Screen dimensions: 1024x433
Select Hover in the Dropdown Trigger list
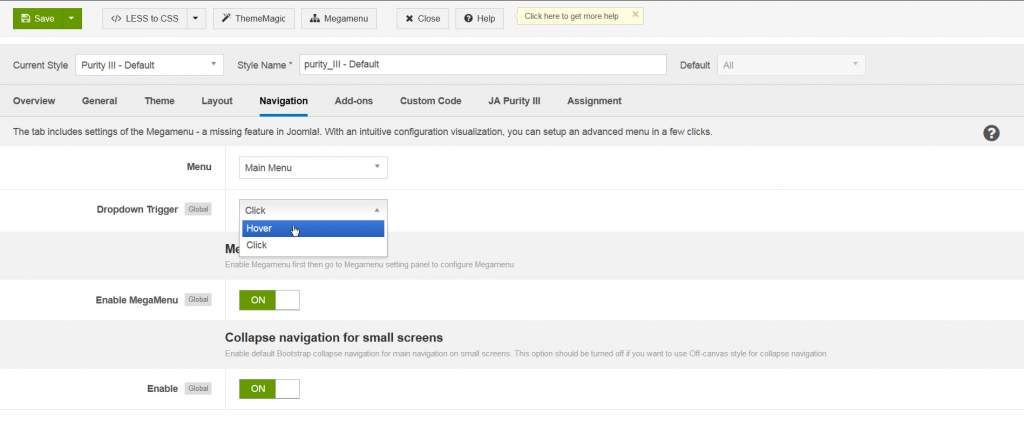312,228
